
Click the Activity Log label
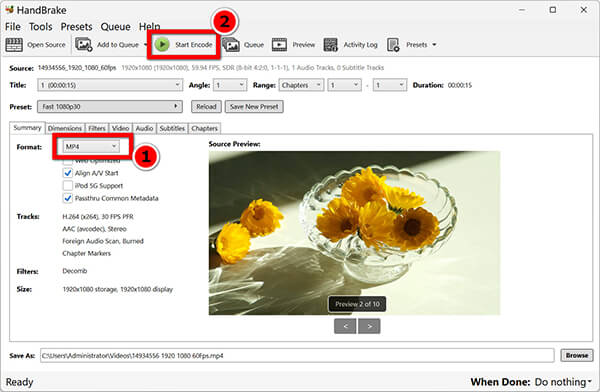pyautogui.click(x=360, y=45)
